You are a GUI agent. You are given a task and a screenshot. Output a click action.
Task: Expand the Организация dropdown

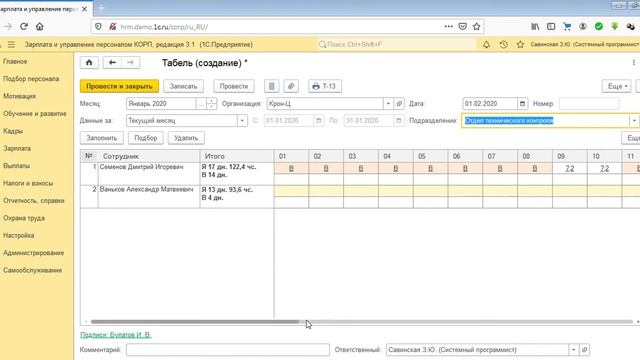coord(388,104)
